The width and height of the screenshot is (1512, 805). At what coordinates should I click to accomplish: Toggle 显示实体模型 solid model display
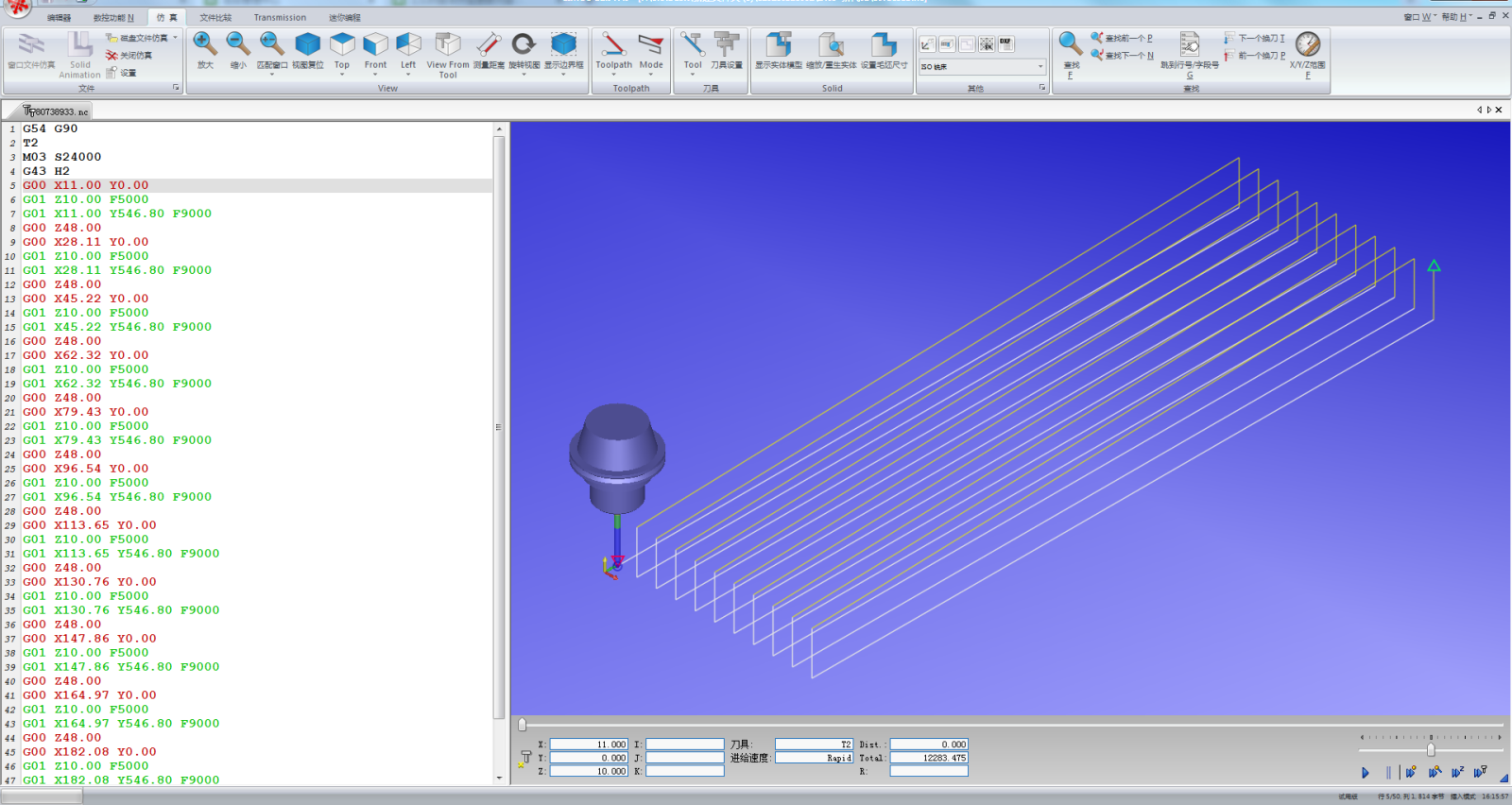tap(779, 45)
